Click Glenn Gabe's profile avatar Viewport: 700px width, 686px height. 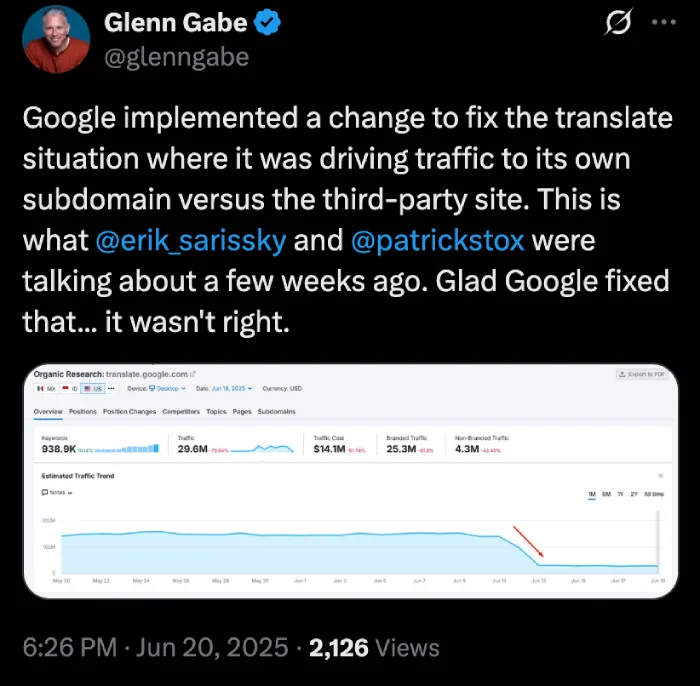pyautogui.click(x=56, y=39)
